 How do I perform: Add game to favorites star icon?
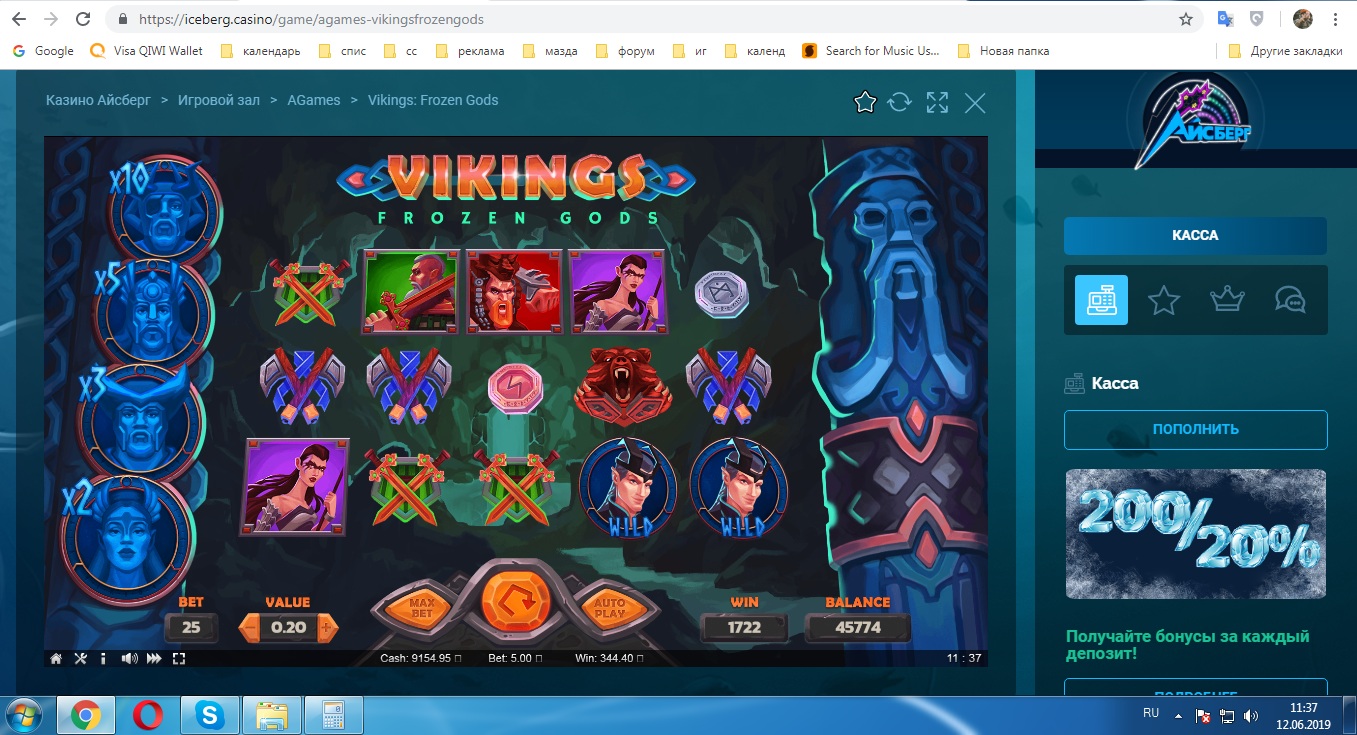pyautogui.click(x=865, y=102)
